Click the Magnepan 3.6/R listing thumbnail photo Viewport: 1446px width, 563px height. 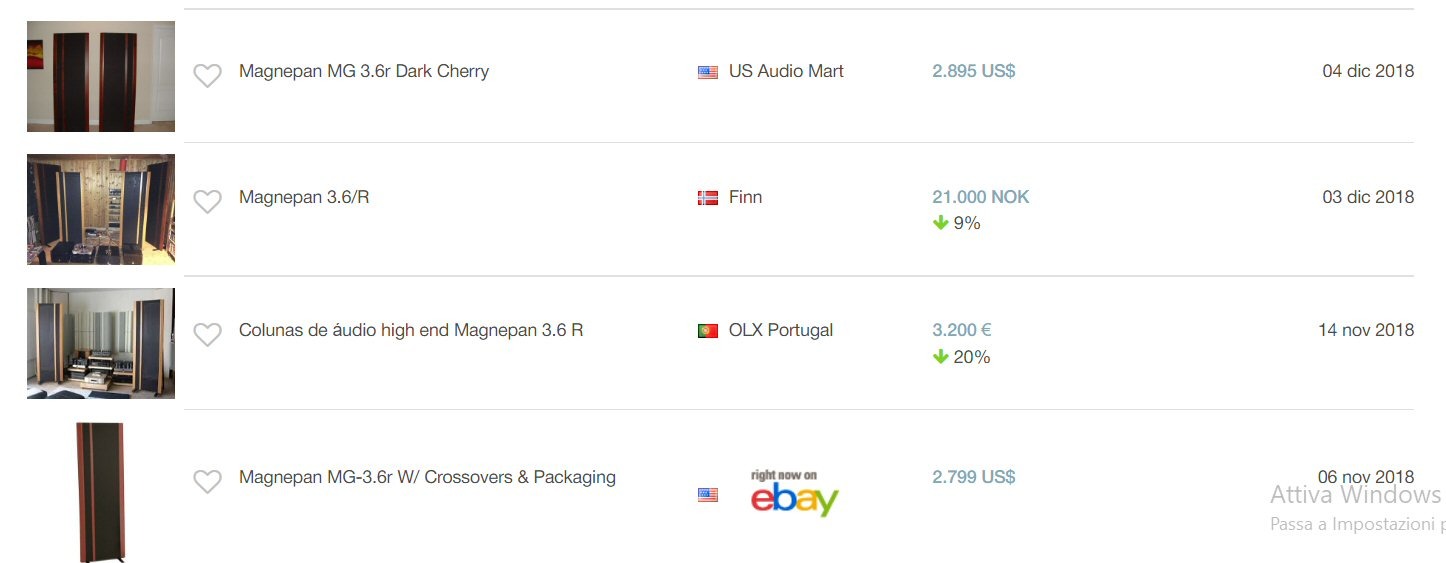[x=101, y=209]
